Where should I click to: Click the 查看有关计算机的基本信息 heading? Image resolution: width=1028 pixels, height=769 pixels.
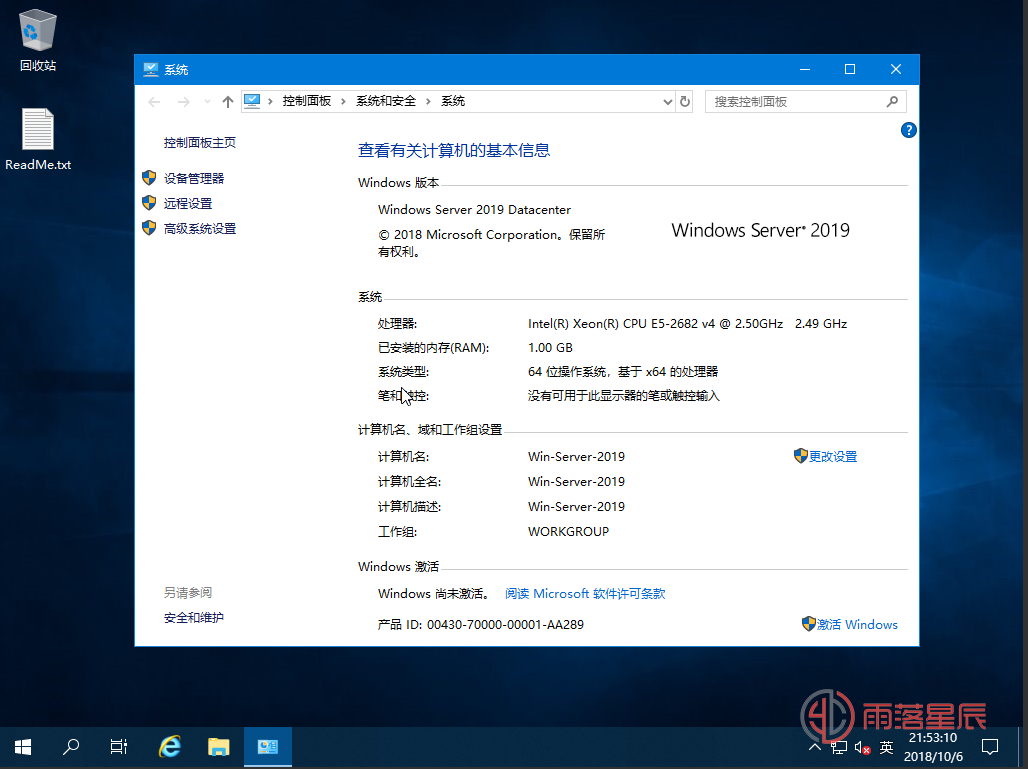(x=454, y=150)
